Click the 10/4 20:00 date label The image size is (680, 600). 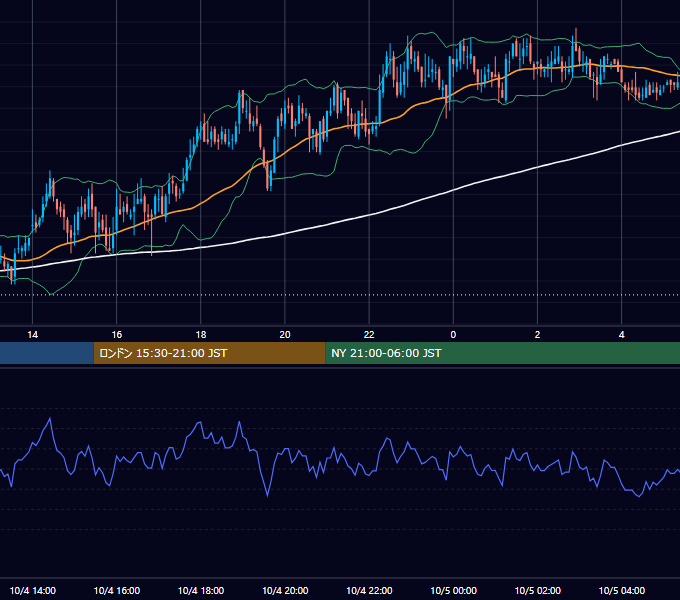(x=285, y=590)
